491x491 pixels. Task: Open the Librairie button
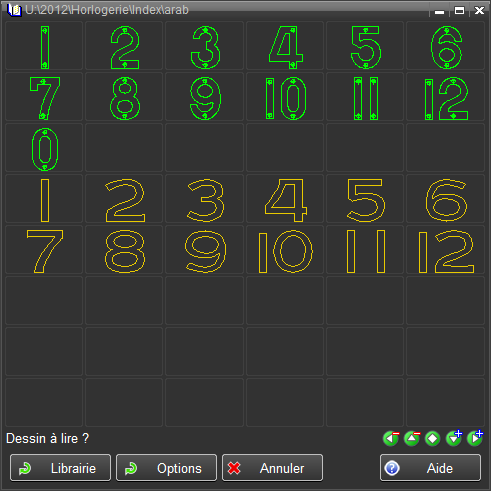[60, 468]
